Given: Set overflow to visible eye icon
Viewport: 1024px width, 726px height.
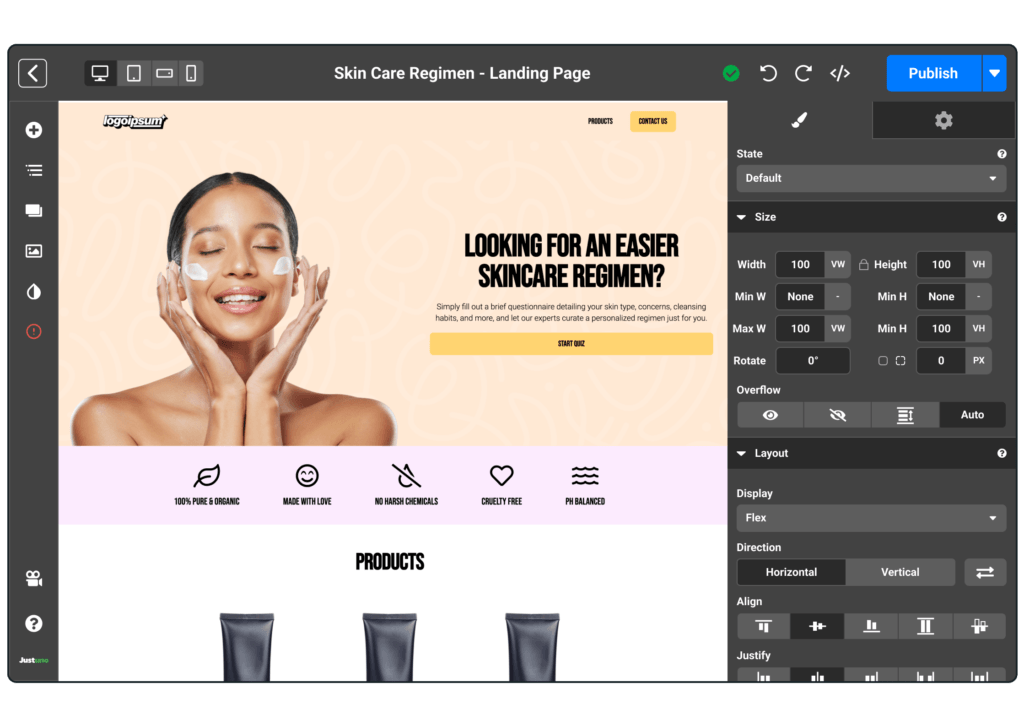Looking at the screenshot, I should tap(770, 415).
